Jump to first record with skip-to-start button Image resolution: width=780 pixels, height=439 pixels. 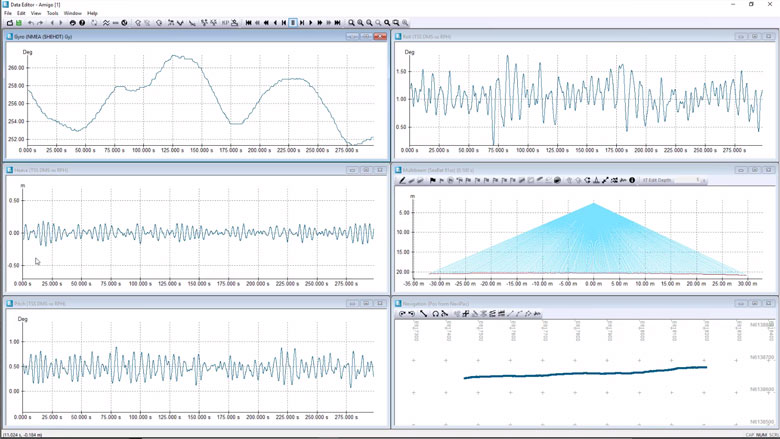(x=249, y=23)
